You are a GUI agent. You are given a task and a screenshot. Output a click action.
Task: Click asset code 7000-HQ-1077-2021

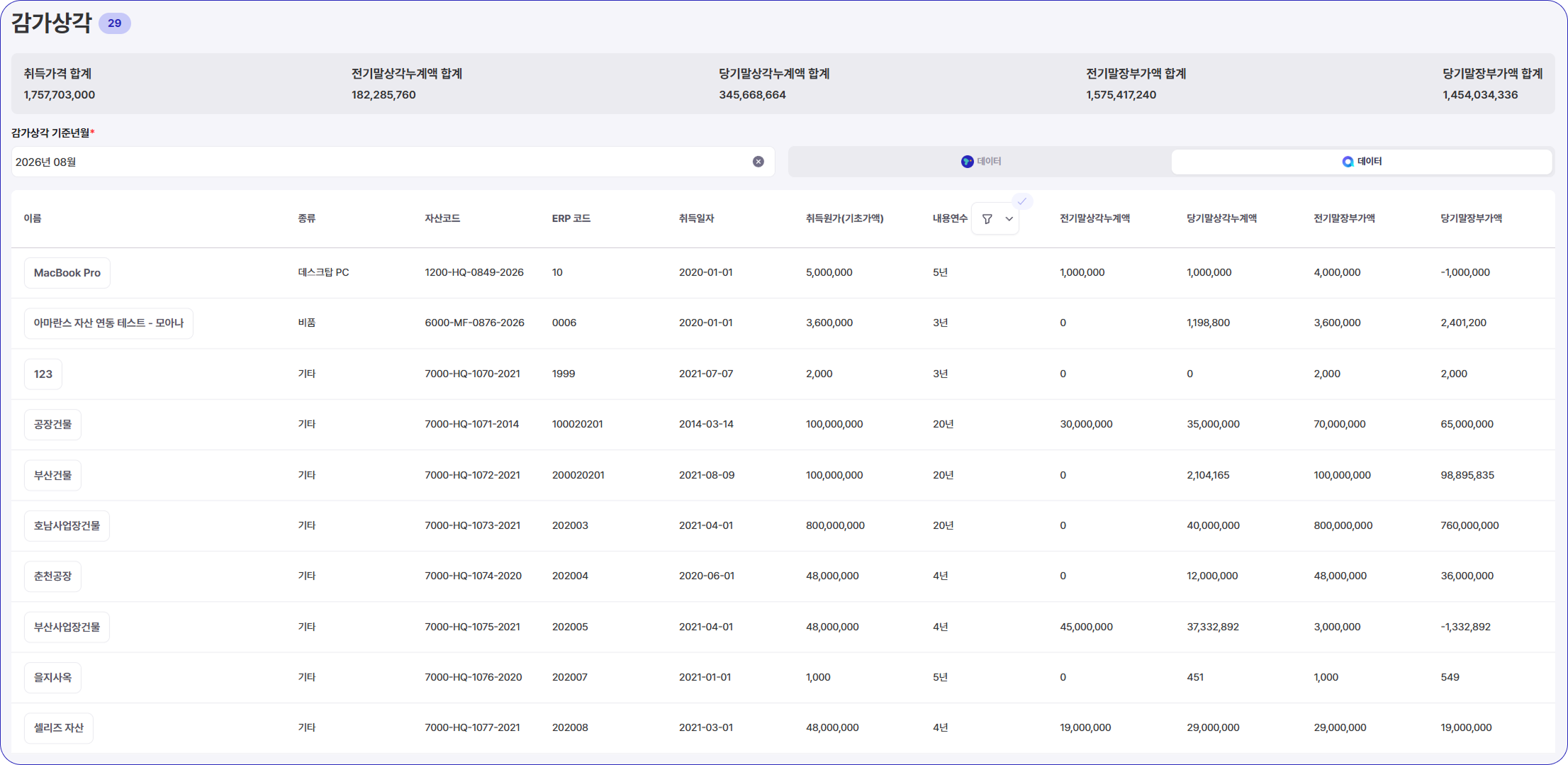click(472, 727)
